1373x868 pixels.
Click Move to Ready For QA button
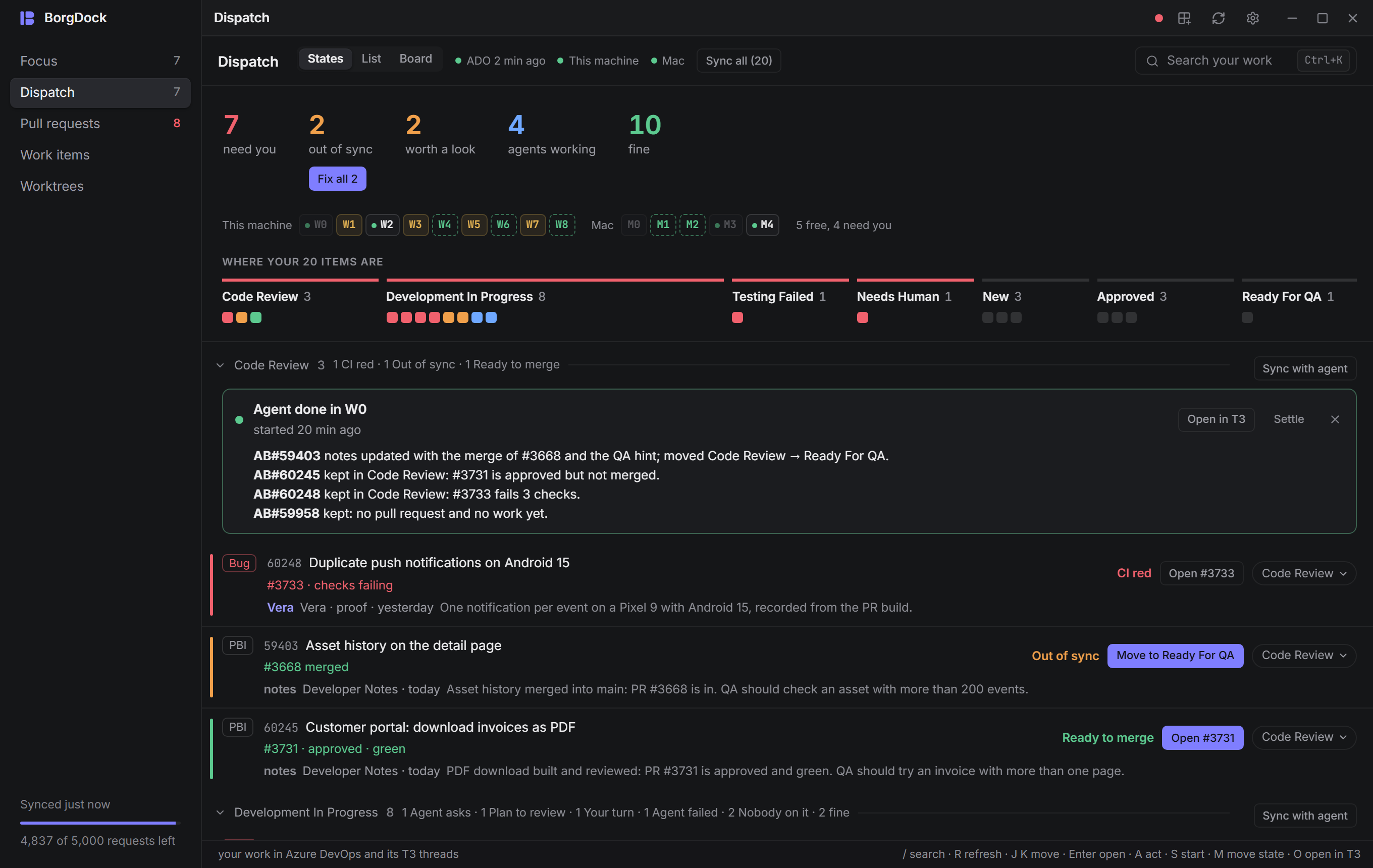pyautogui.click(x=1175, y=656)
